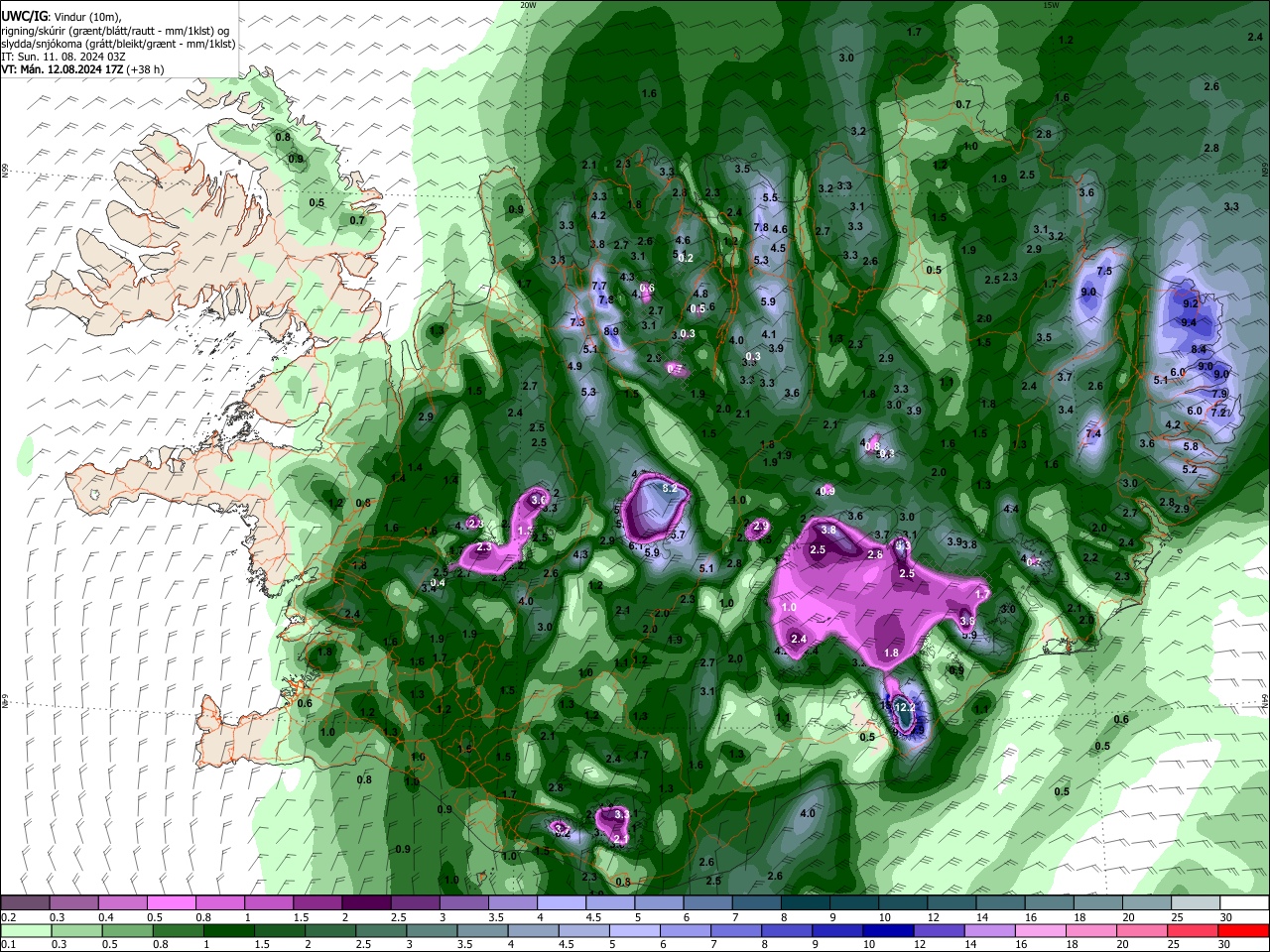
Task: Click the dark navy swatch in lower legend
Action: pyautogui.click(x=887, y=930)
